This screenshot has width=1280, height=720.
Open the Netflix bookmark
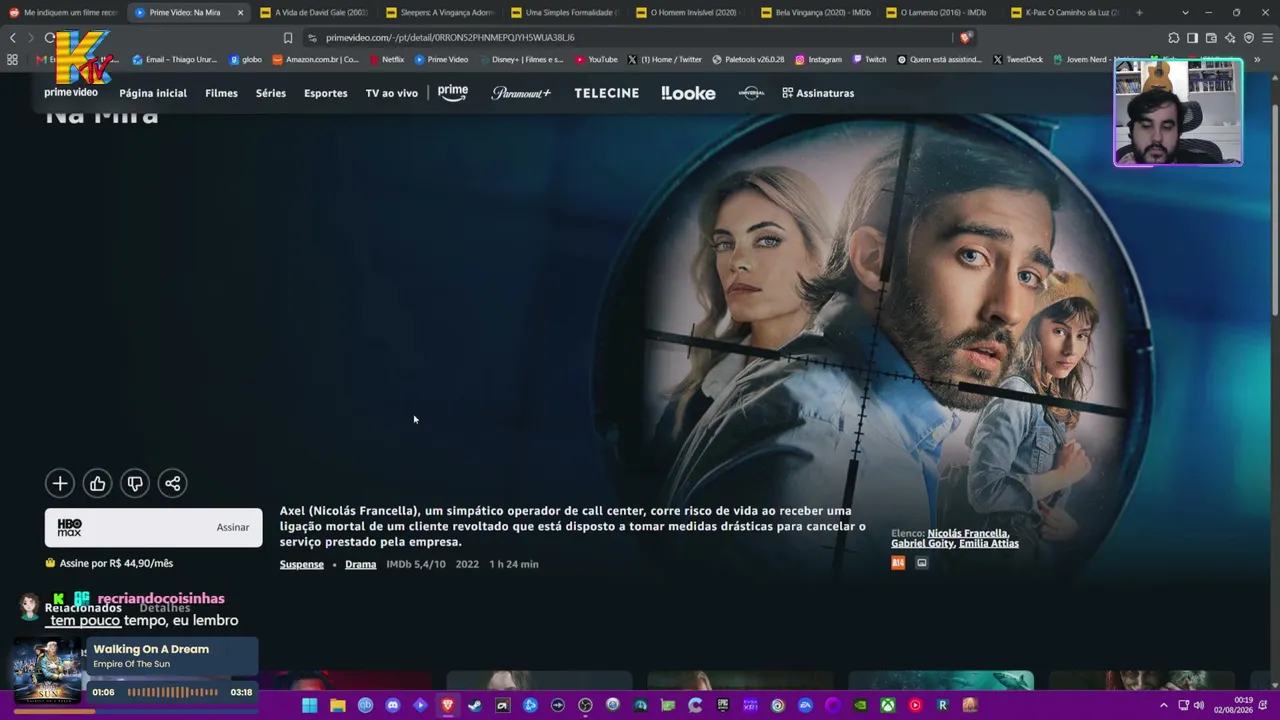pyautogui.click(x=386, y=60)
